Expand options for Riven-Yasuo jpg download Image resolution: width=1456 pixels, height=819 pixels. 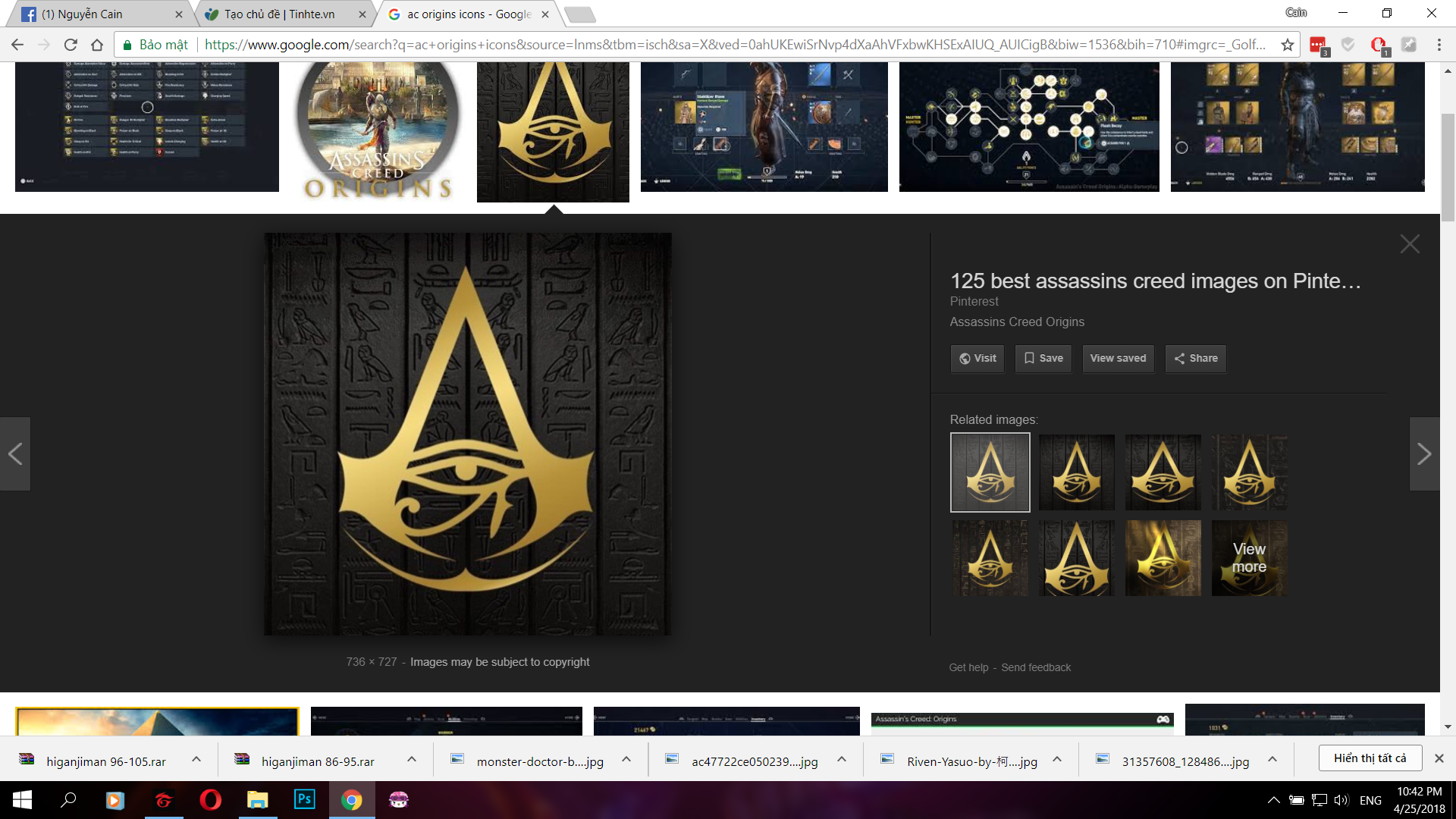[1057, 759]
